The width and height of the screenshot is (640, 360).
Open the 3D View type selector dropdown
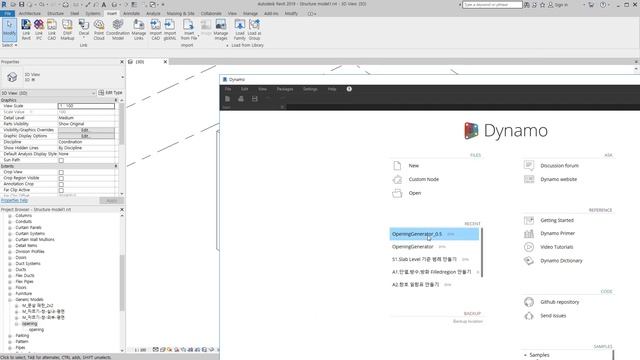tap(122, 77)
